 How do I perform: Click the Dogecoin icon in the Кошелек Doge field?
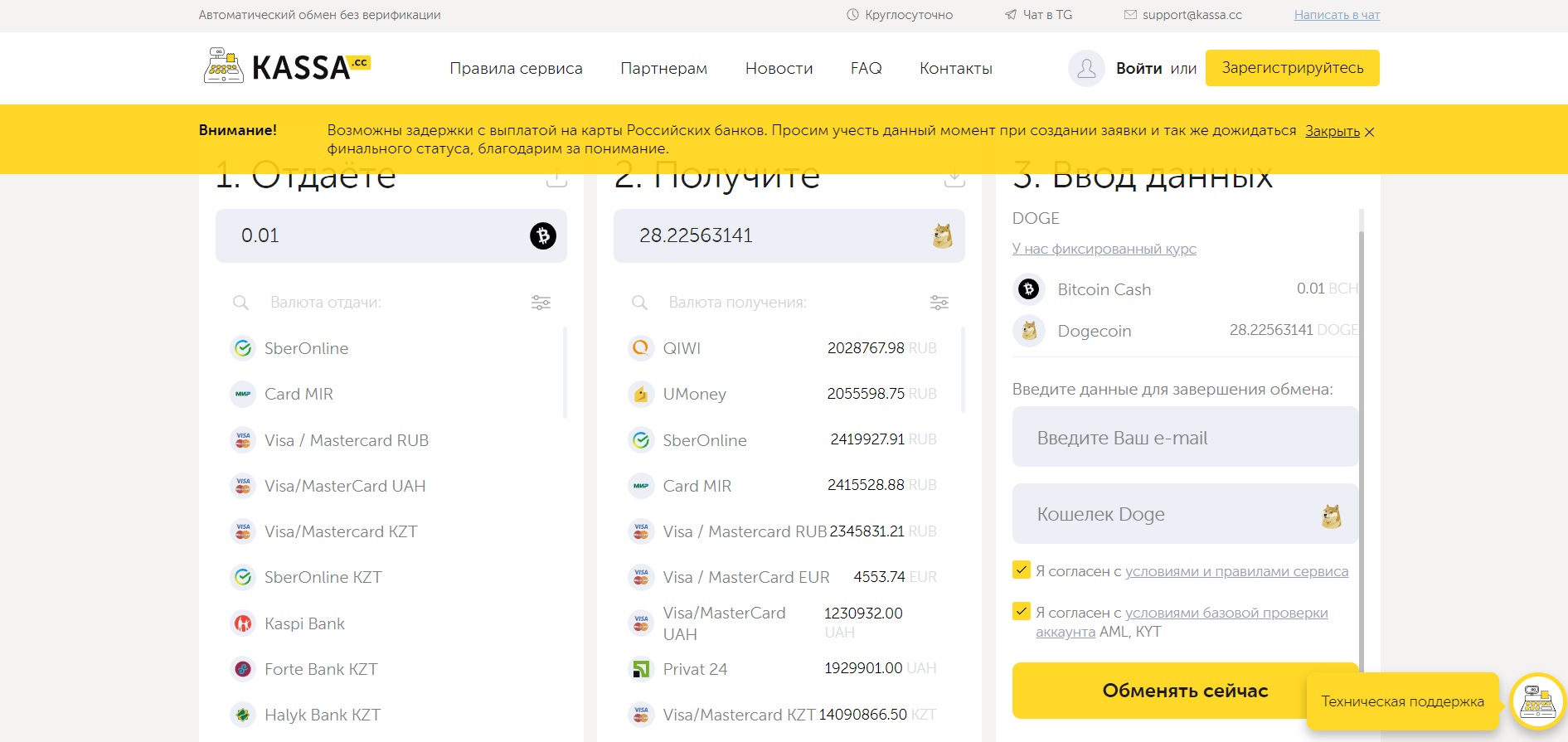click(x=1331, y=516)
